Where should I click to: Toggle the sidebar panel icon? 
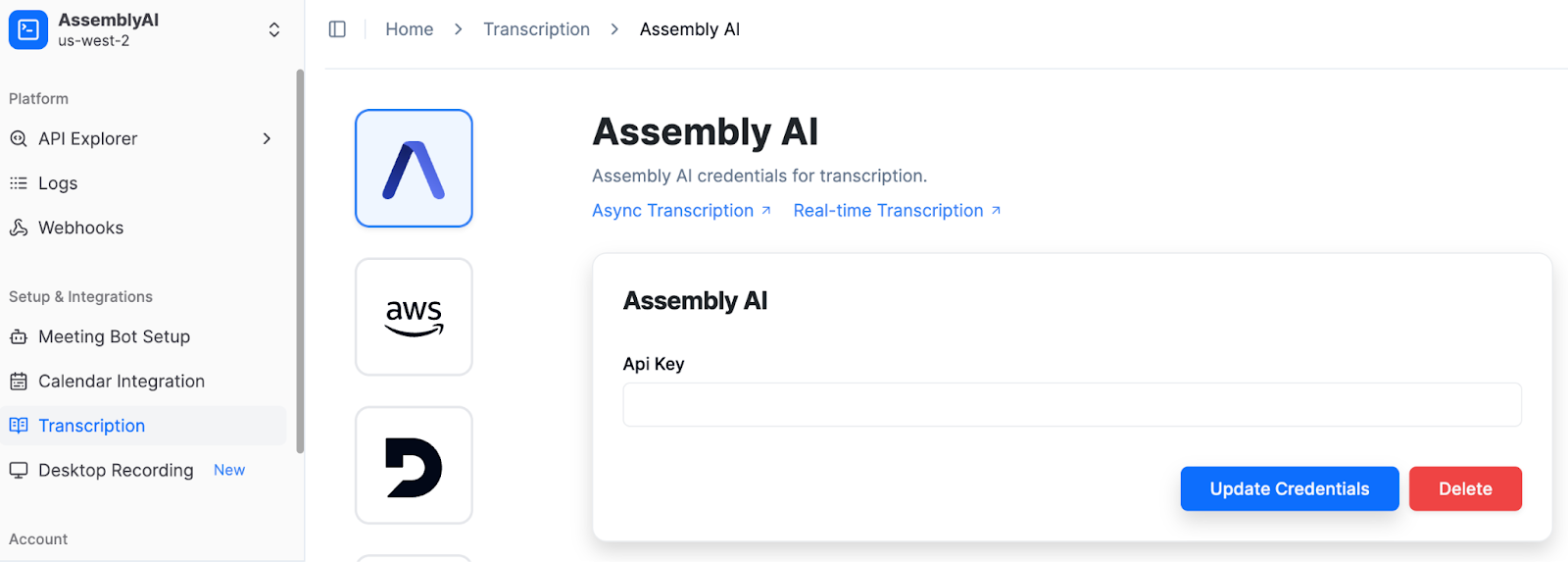(337, 29)
